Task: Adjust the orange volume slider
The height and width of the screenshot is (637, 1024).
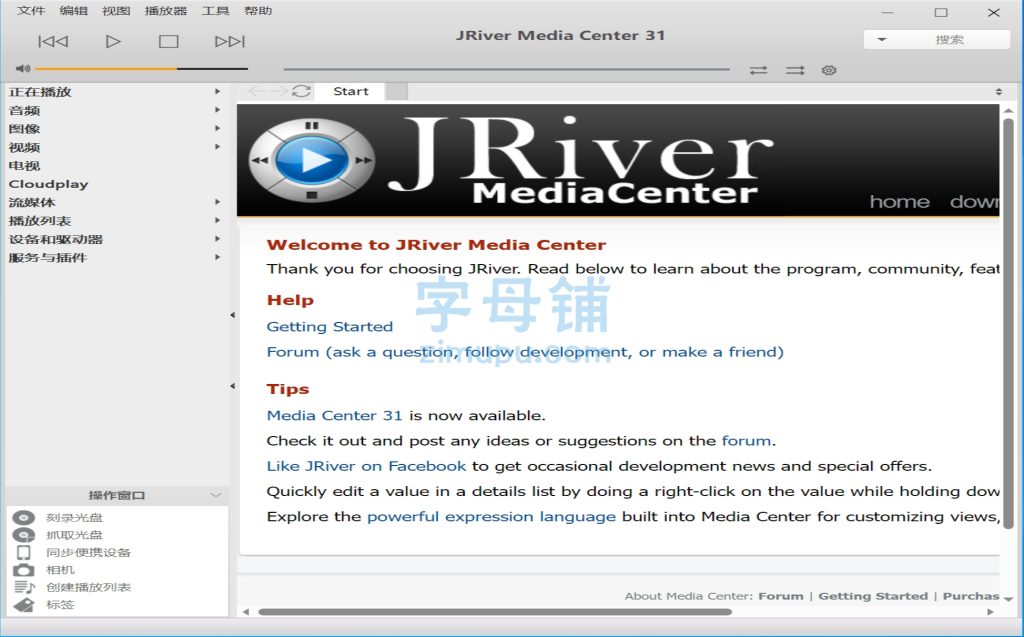Action: (142, 68)
